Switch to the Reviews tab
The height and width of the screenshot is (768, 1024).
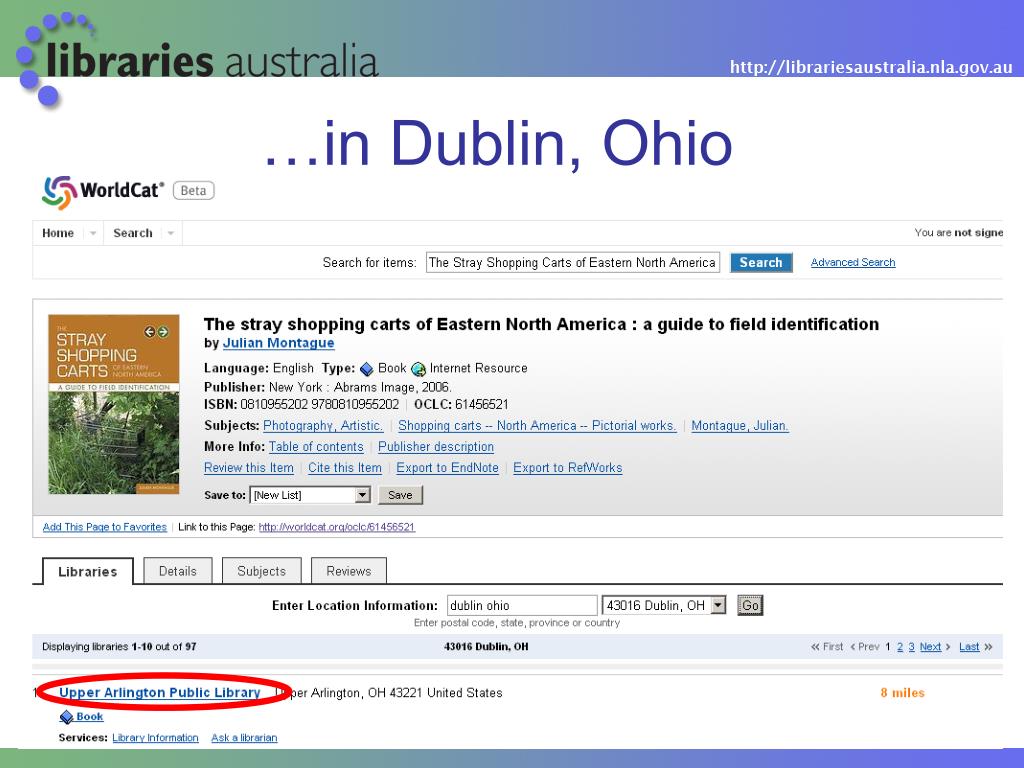(349, 571)
